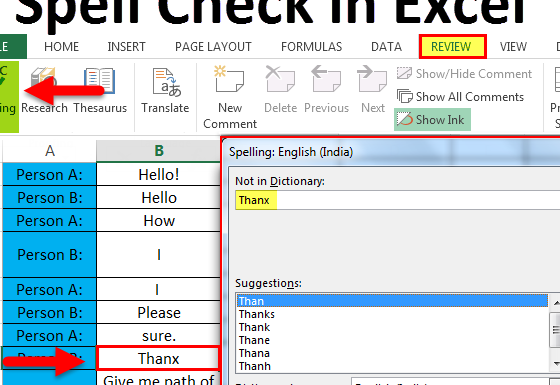Select cell containing 'Thanx'
This screenshot has width=560, height=385.
(x=159, y=358)
